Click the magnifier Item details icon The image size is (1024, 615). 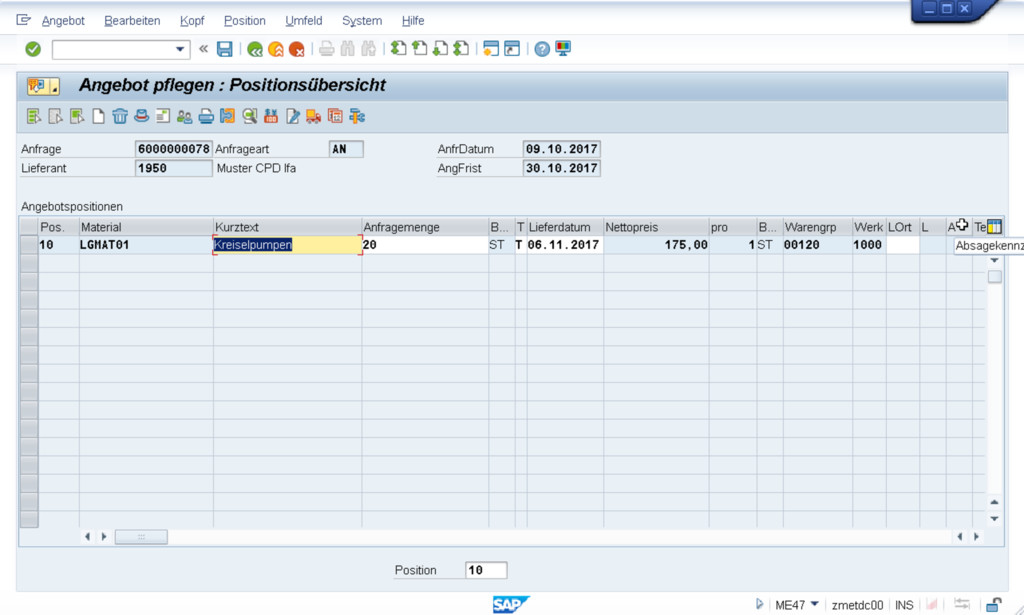tap(249, 116)
